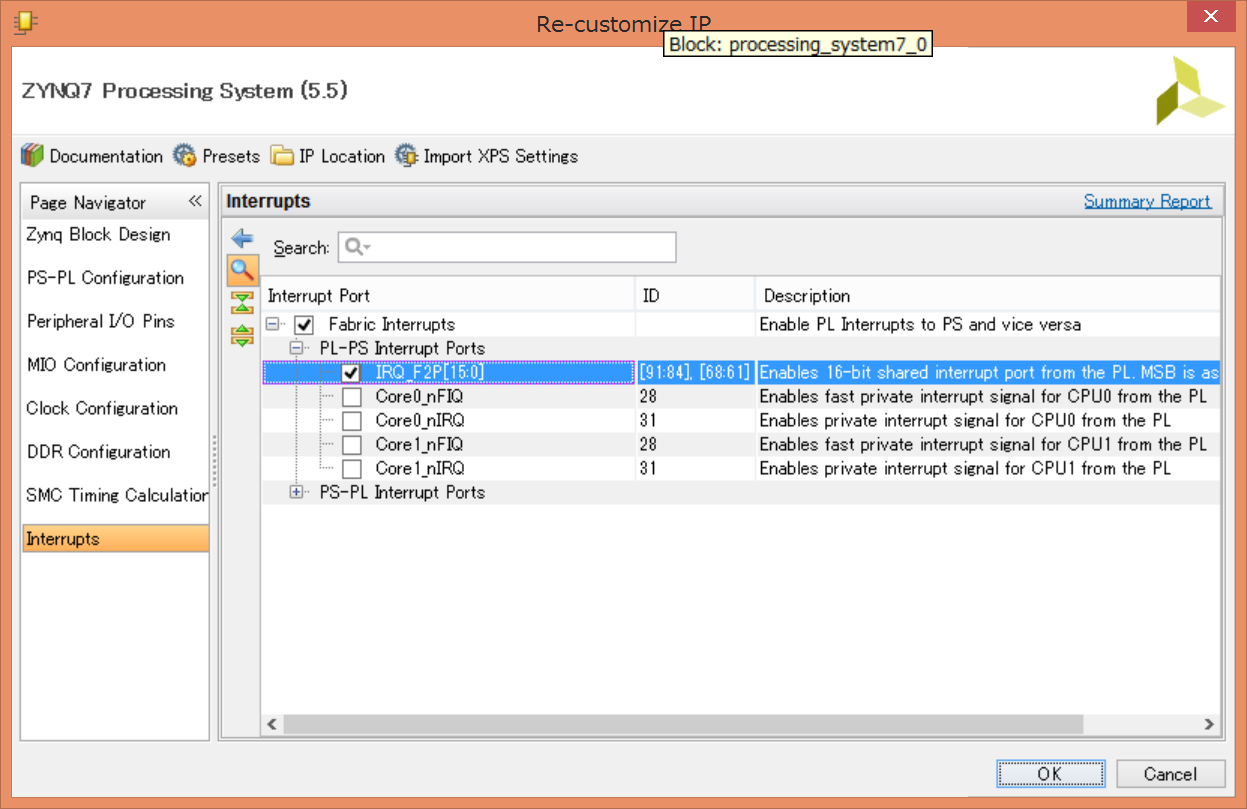
Task: Click 'Enables private interrupt signal for CPU0' description
Action: [x=965, y=421]
